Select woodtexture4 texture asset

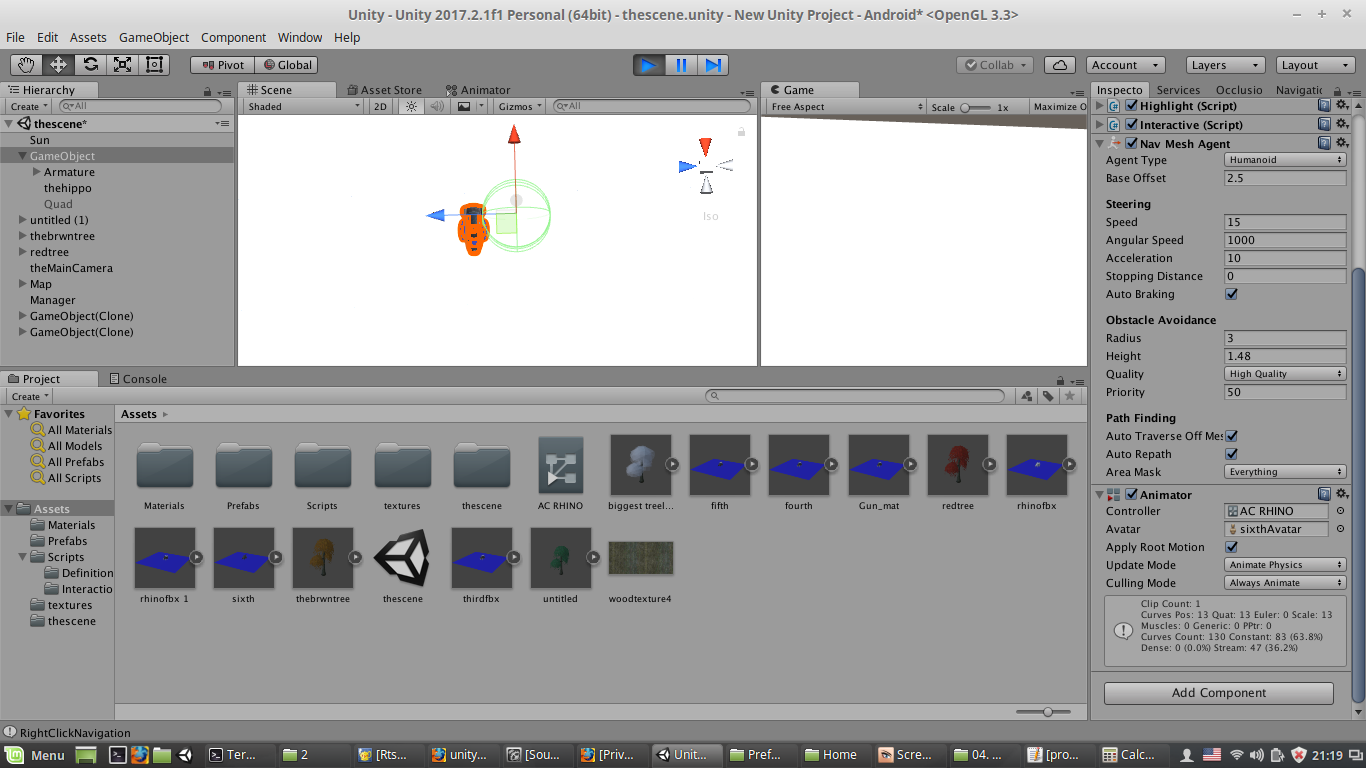(640, 566)
